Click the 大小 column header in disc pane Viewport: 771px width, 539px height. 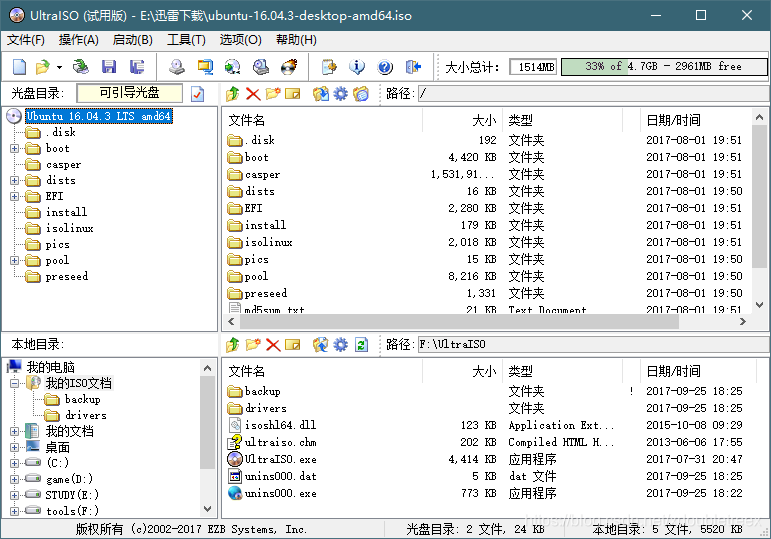coord(462,120)
